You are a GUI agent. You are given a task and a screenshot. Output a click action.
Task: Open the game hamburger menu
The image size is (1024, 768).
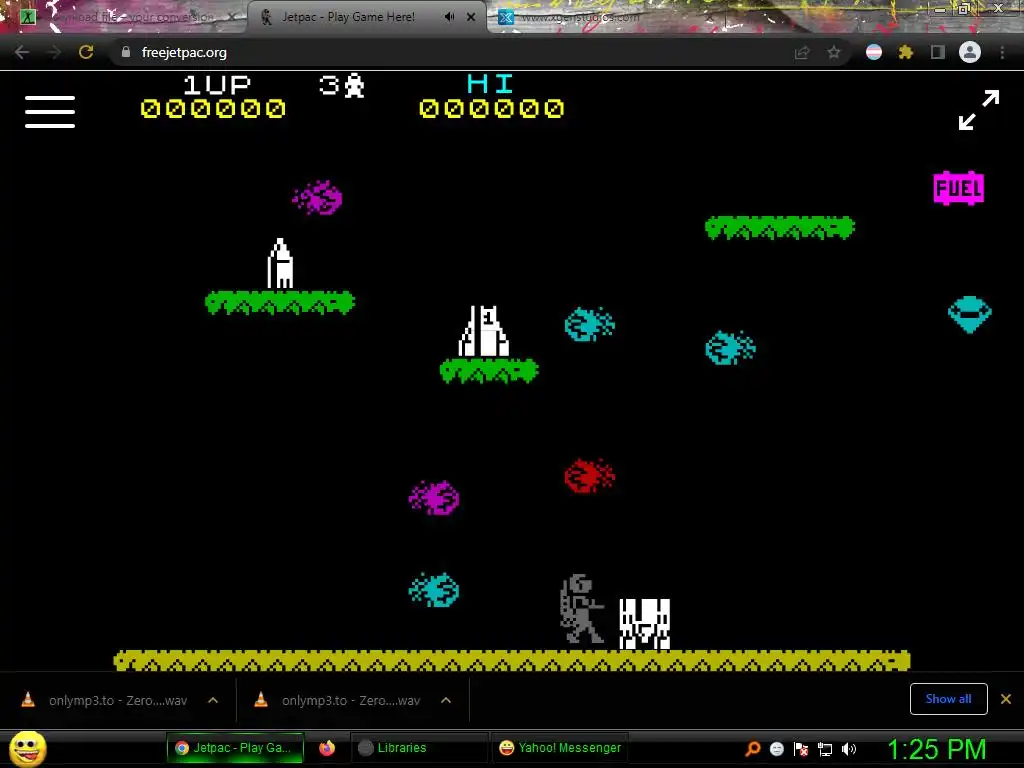[50, 112]
